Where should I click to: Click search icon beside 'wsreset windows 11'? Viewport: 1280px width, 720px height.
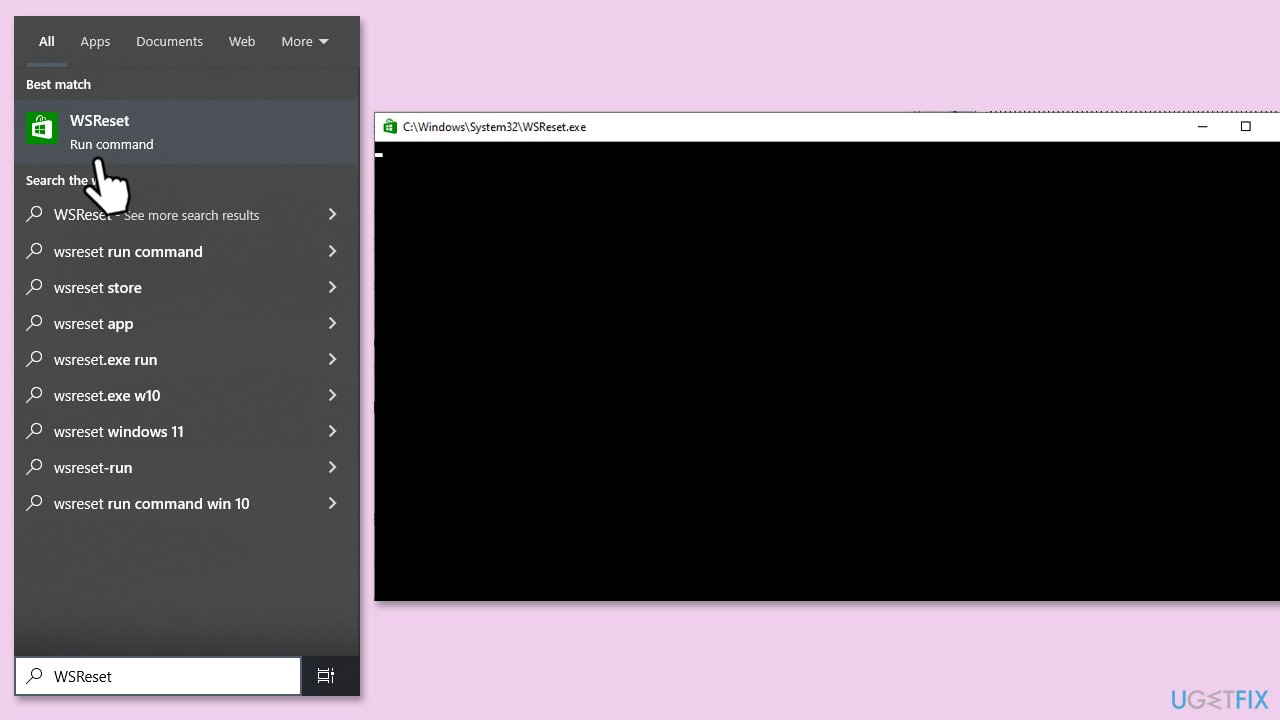tap(35, 431)
